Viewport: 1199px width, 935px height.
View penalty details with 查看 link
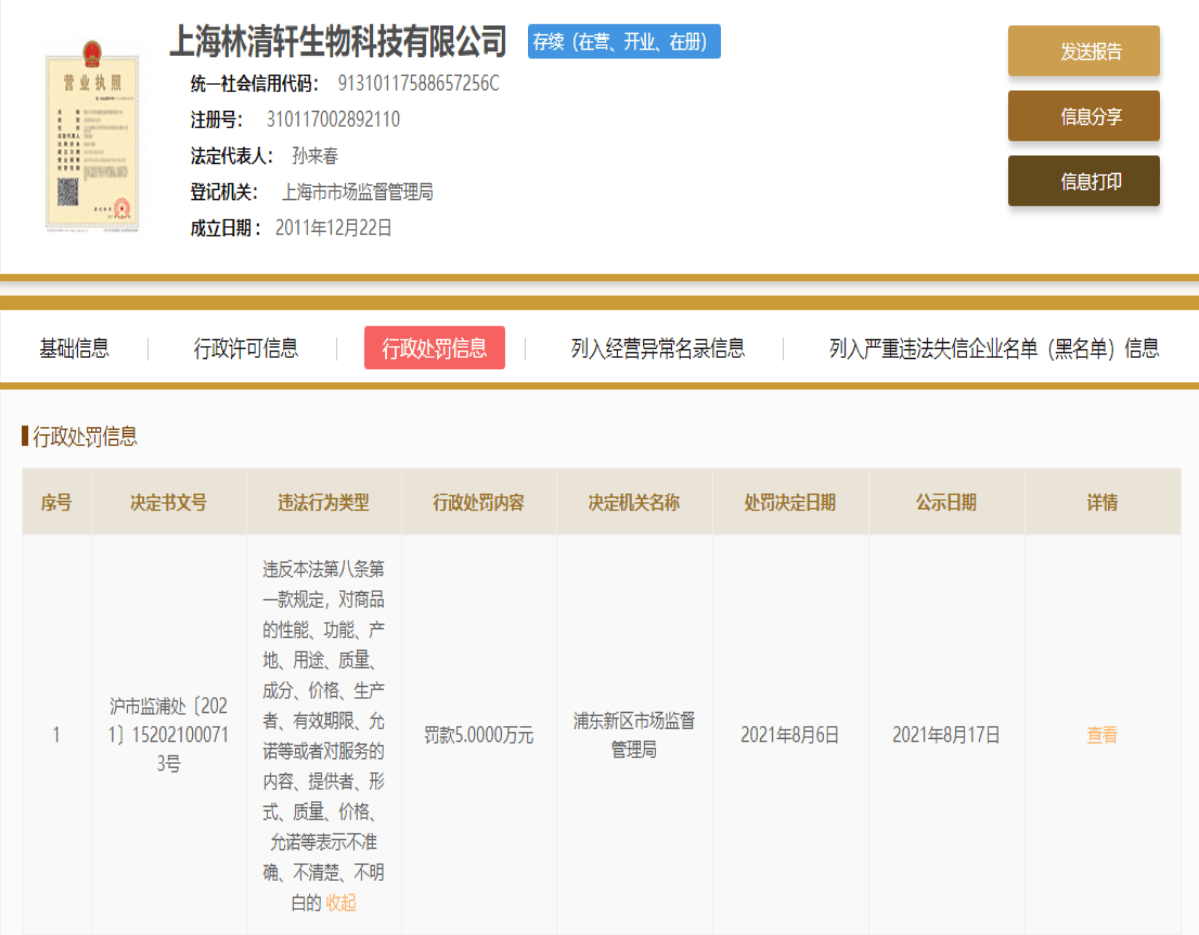pos(1101,735)
